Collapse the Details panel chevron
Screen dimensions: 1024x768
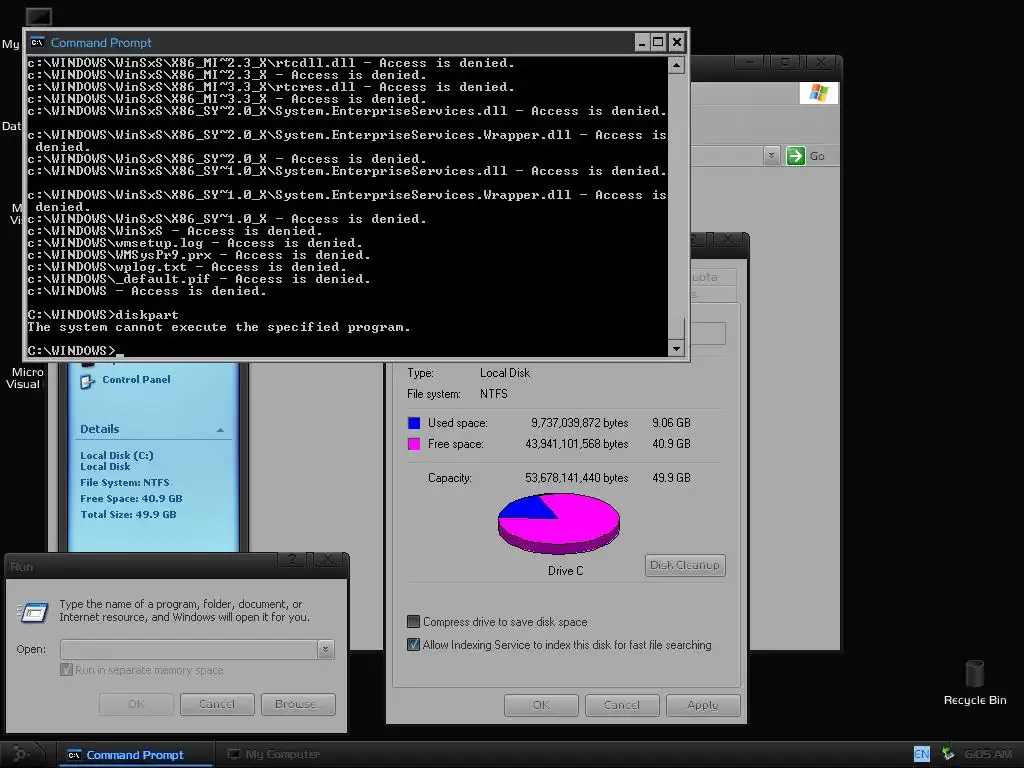(220, 430)
